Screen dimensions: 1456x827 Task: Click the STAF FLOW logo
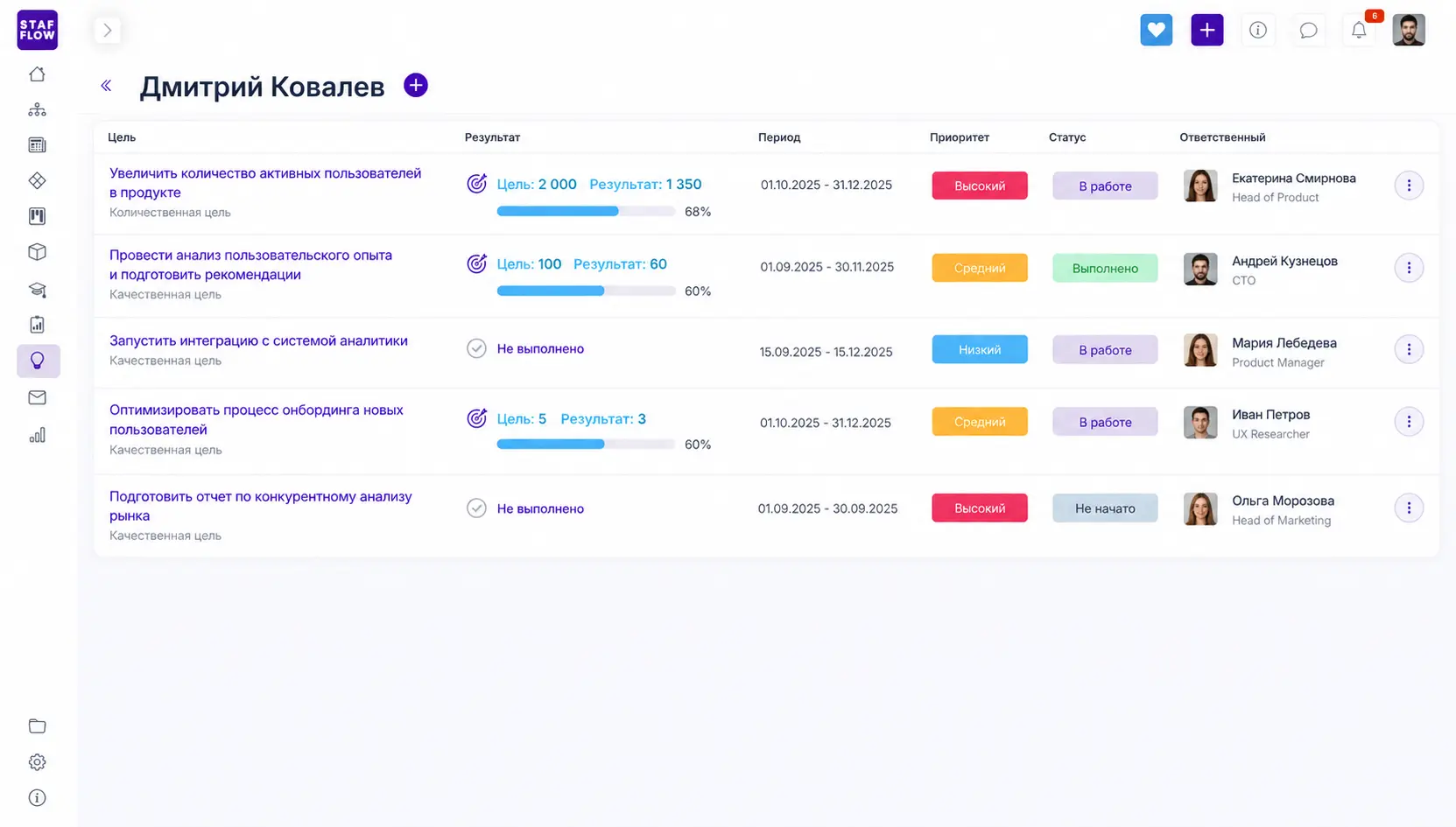(x=37, y=30)
